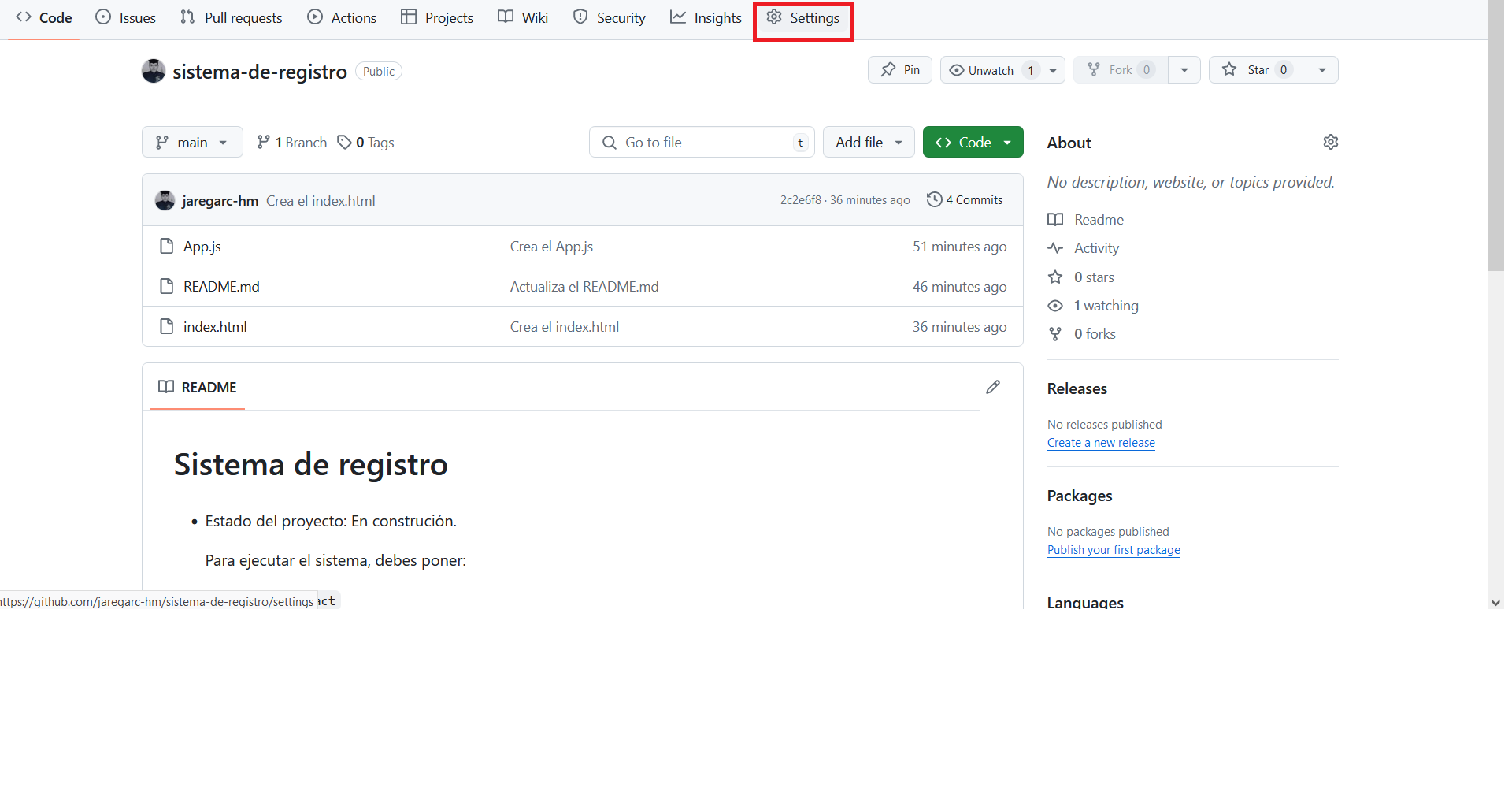Image resolution: width=1512 pixels, height=810 pixels.
Task: Open the README.md file
Action: coord(221,287)
